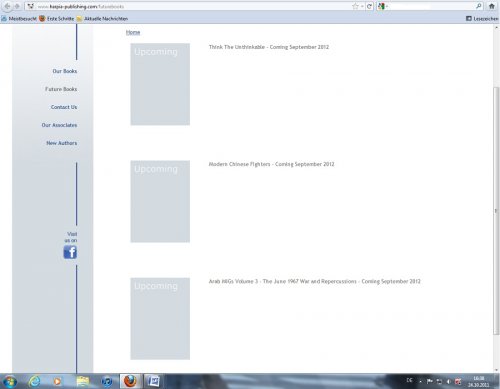Switch to Firefox in the taskbar
The height and width of the screenshot is (389, 500).
(x=130, y=381)
